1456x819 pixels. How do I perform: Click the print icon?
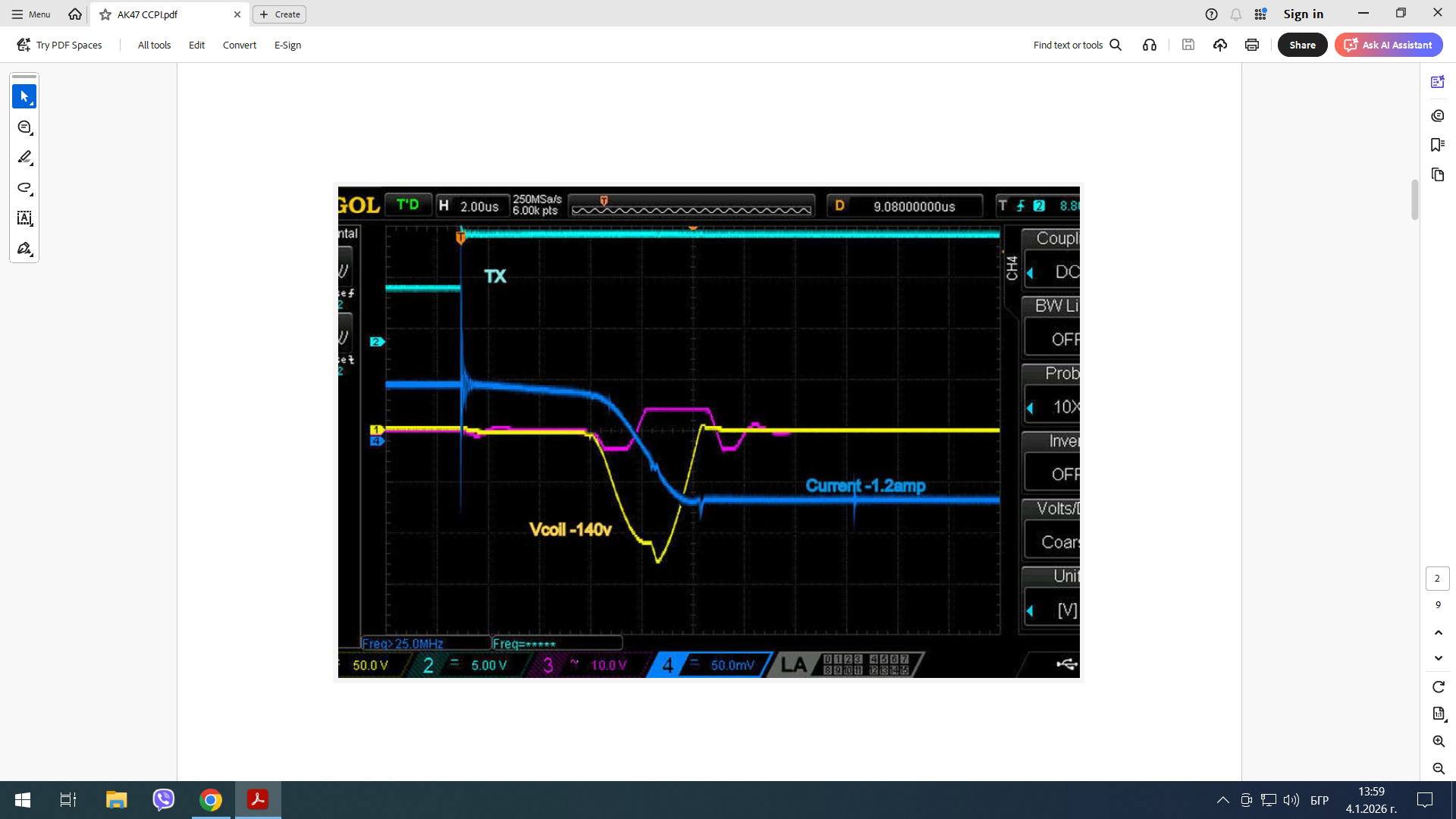(1252, 45)
